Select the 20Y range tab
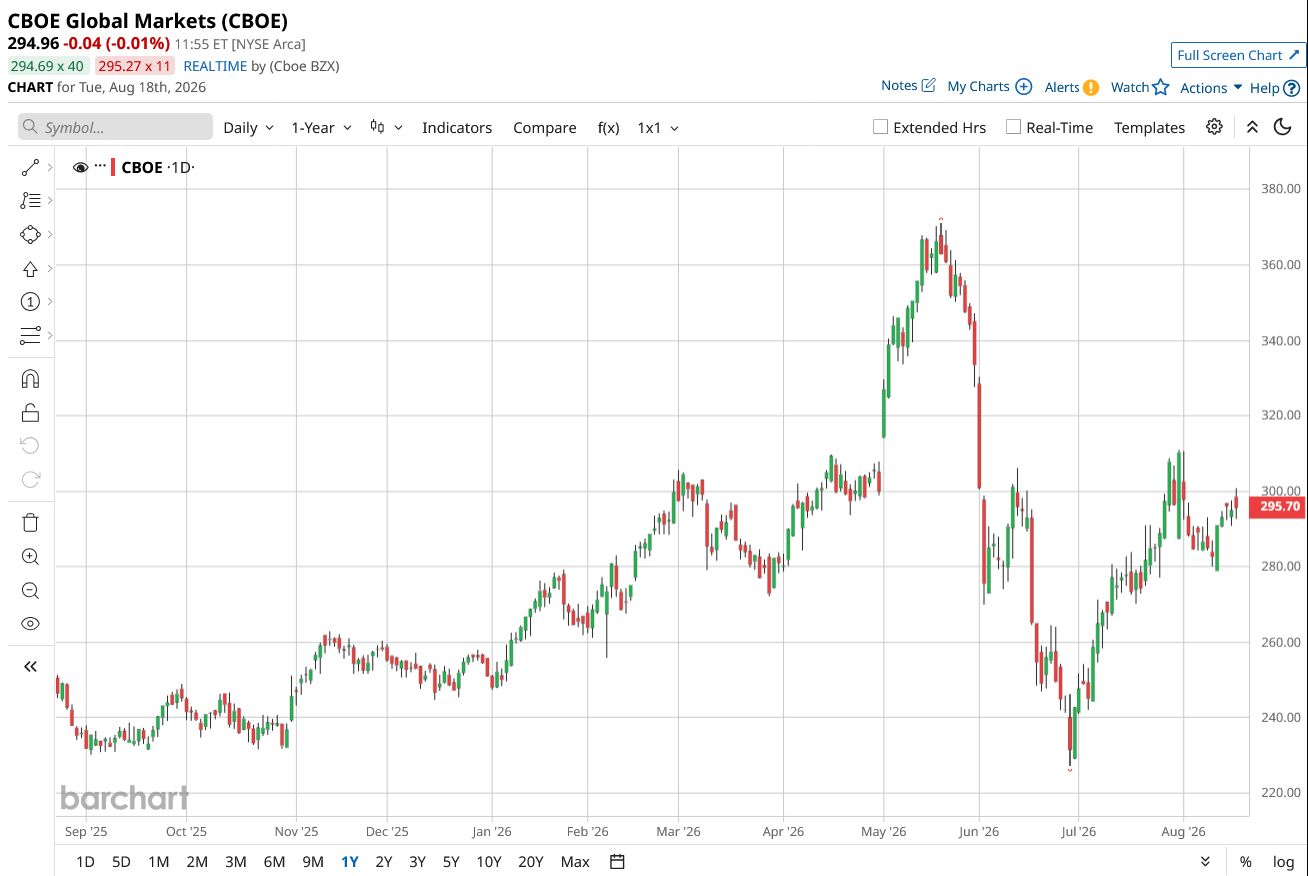Image resolution: width=1308 pixels, height=876 pixels. coord(531,862)
